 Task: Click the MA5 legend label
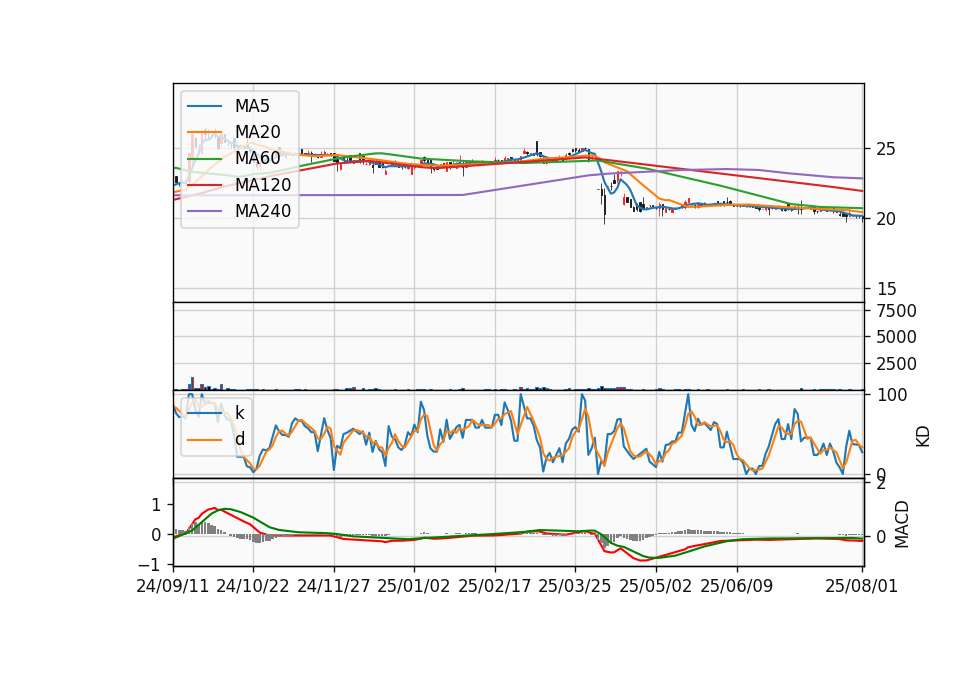[252, 106]
